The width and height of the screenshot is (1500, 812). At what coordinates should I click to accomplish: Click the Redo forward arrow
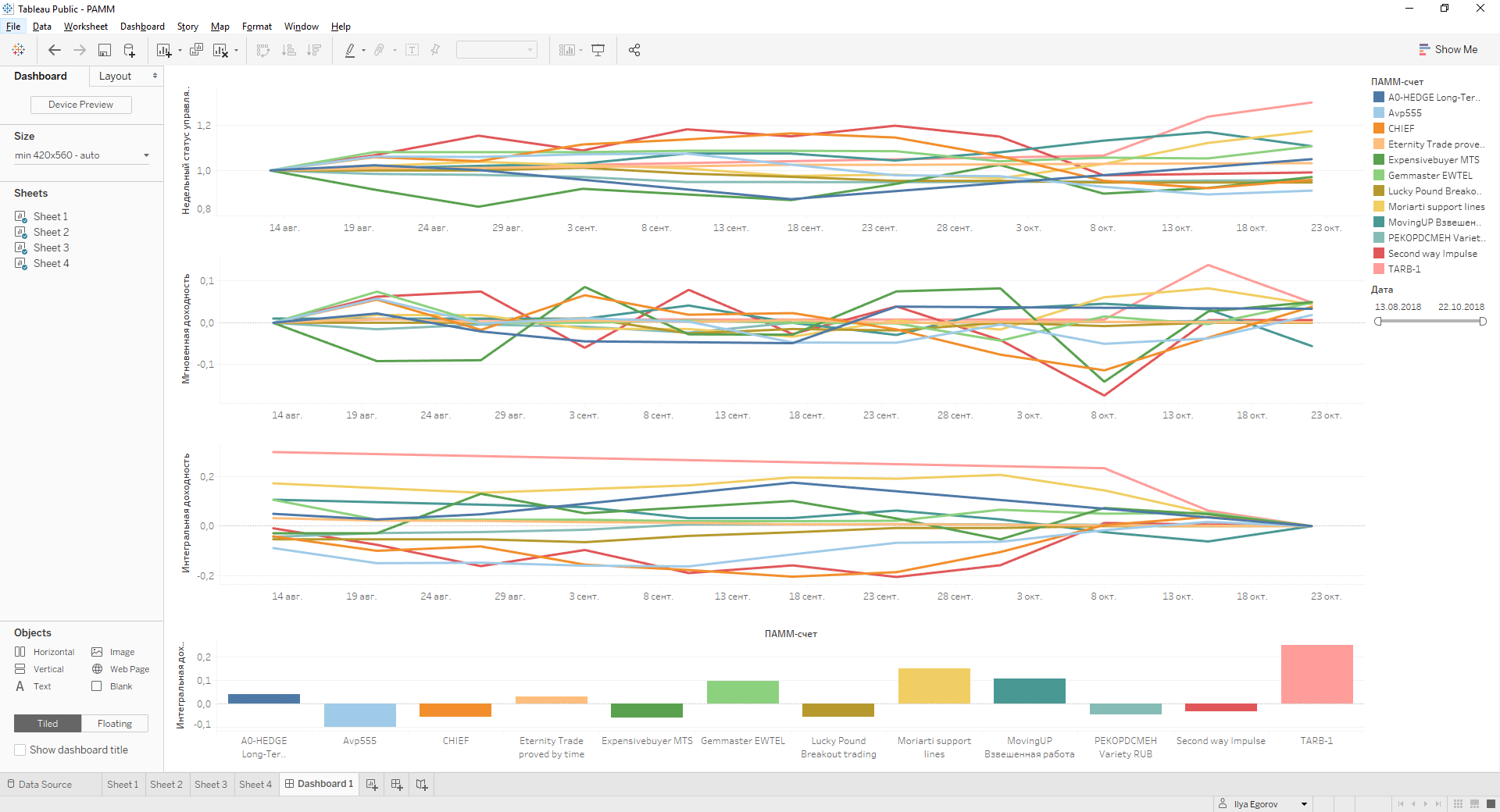coord(80,50)
